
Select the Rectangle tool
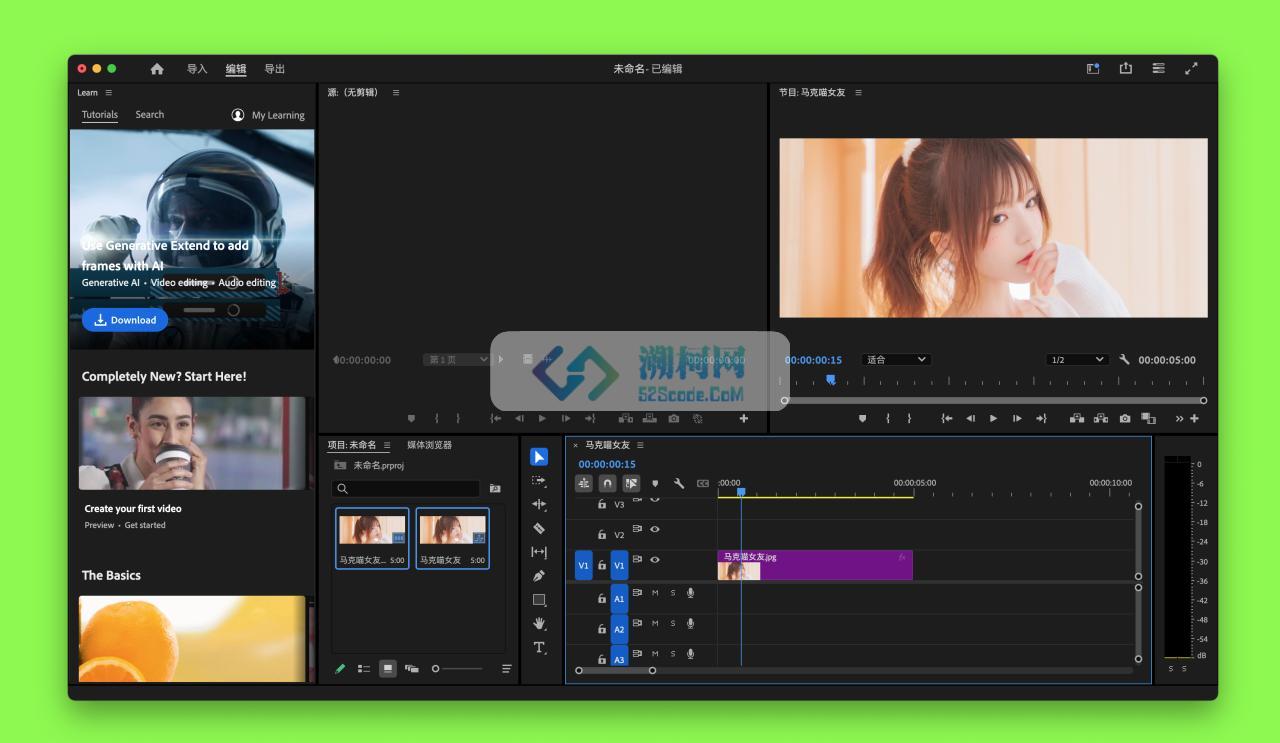click(539, 600)
